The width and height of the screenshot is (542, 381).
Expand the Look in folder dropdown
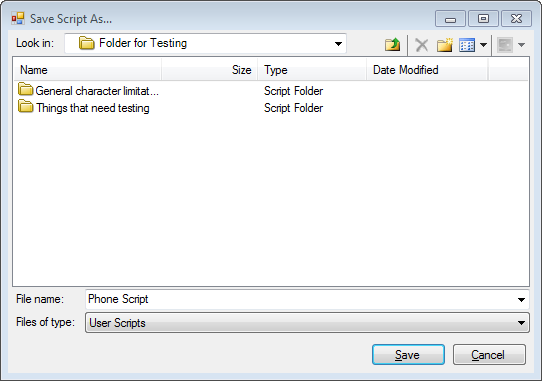pos(338,44)
